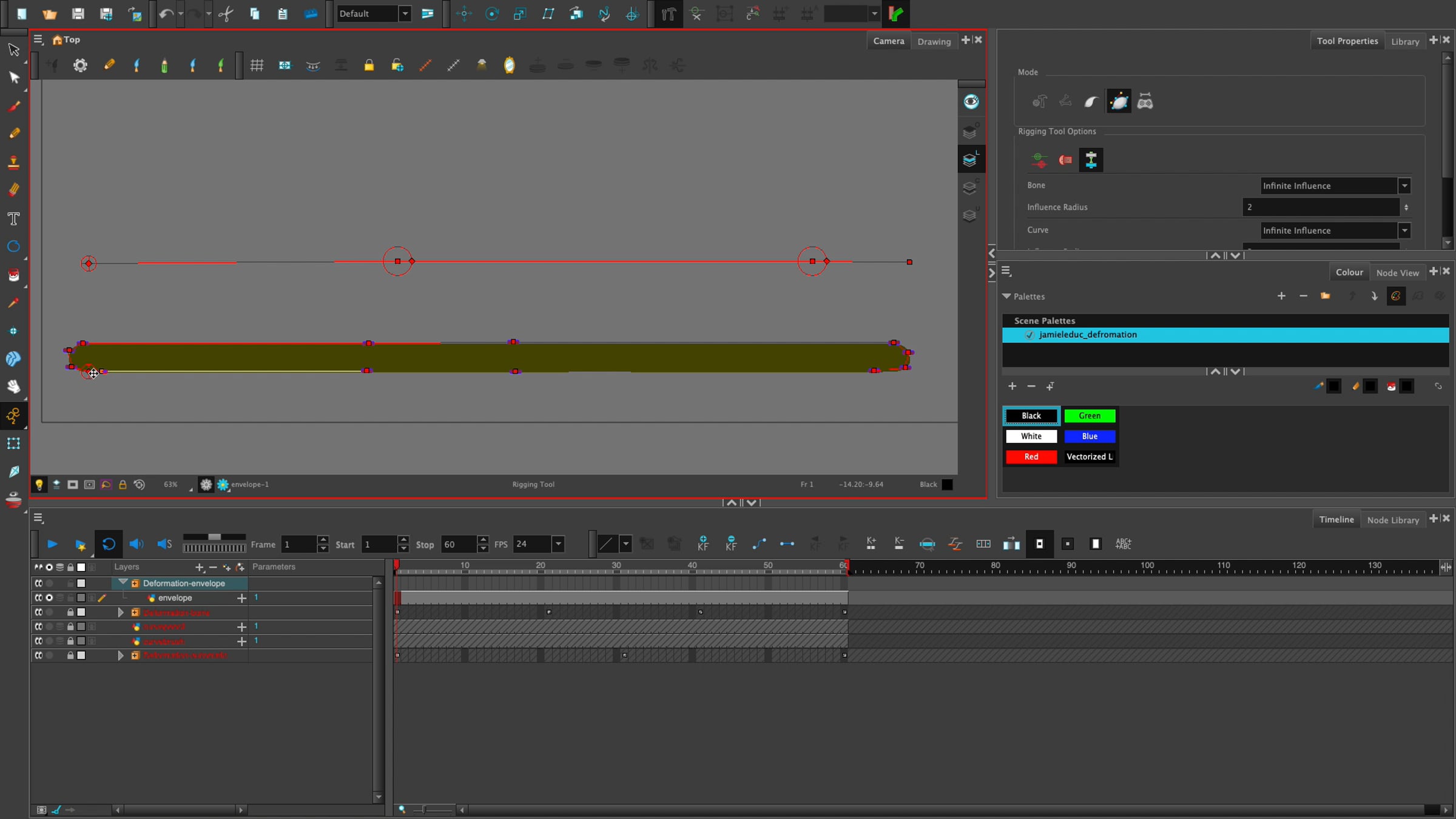Select the Ellipse shape tool

pos(13,247)
